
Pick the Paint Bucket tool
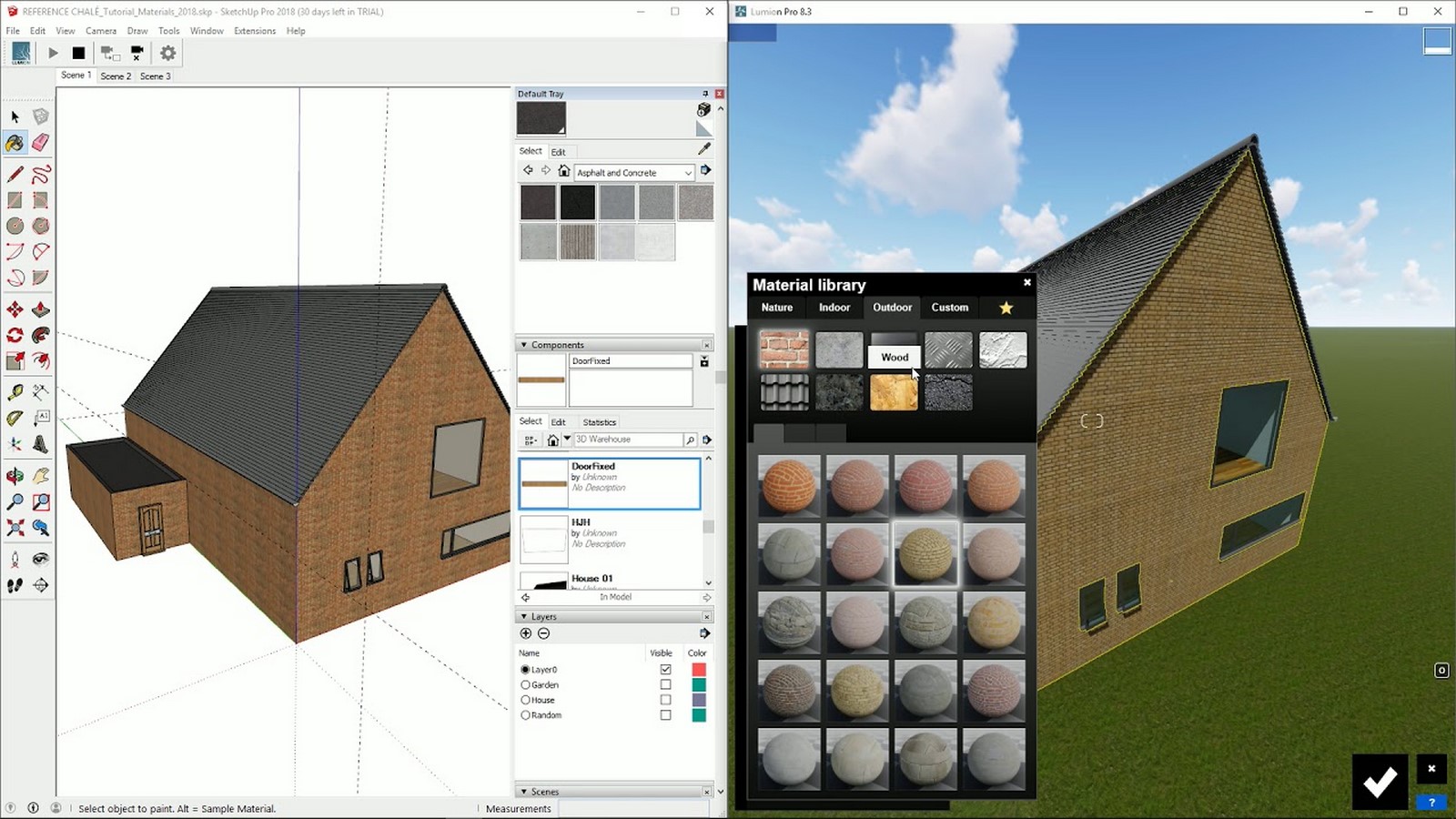coord(15,143)
